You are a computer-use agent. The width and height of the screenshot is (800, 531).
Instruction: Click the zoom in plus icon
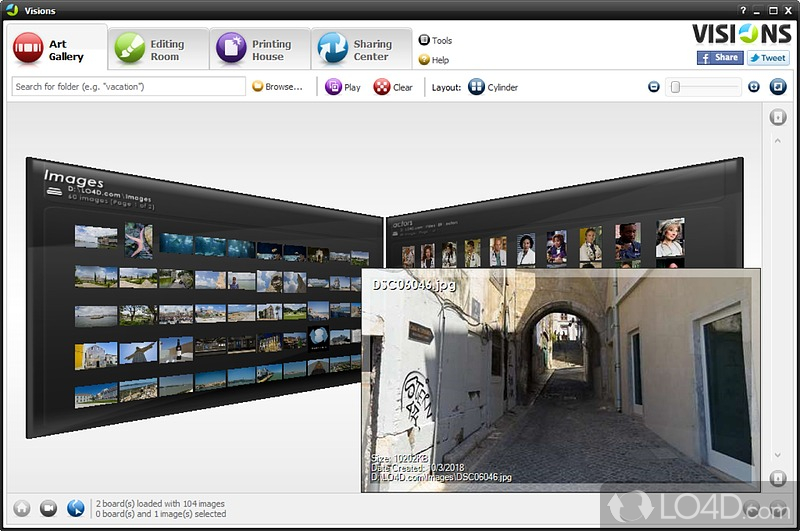coord(754,87)
